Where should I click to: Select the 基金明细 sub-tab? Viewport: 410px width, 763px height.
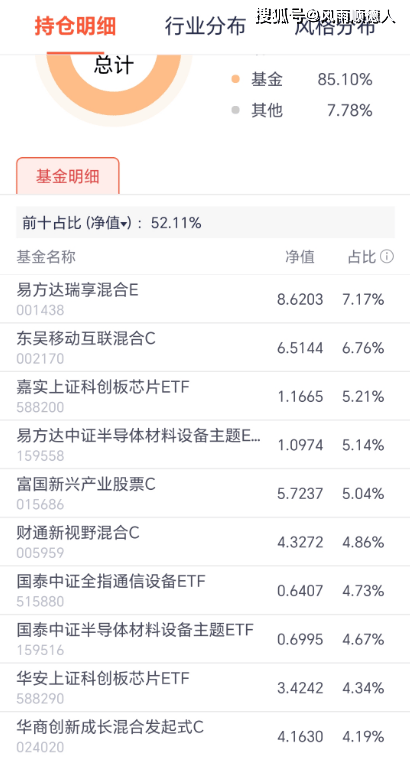[x=68, y=176]
